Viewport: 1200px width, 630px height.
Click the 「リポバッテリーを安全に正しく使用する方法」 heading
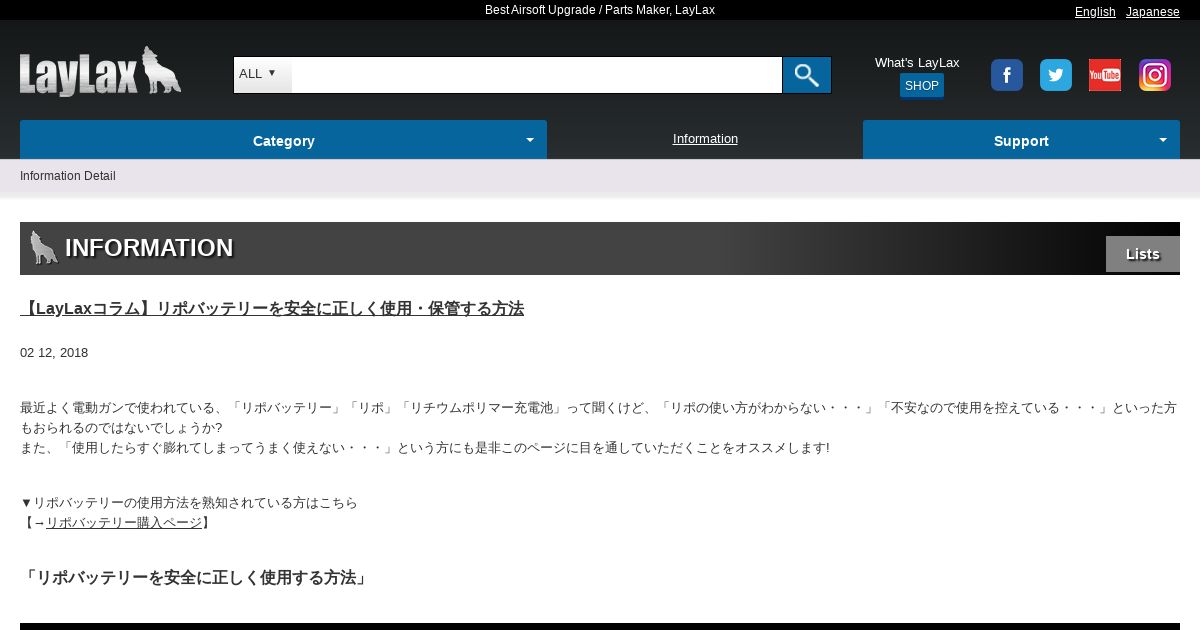(194, 578)
